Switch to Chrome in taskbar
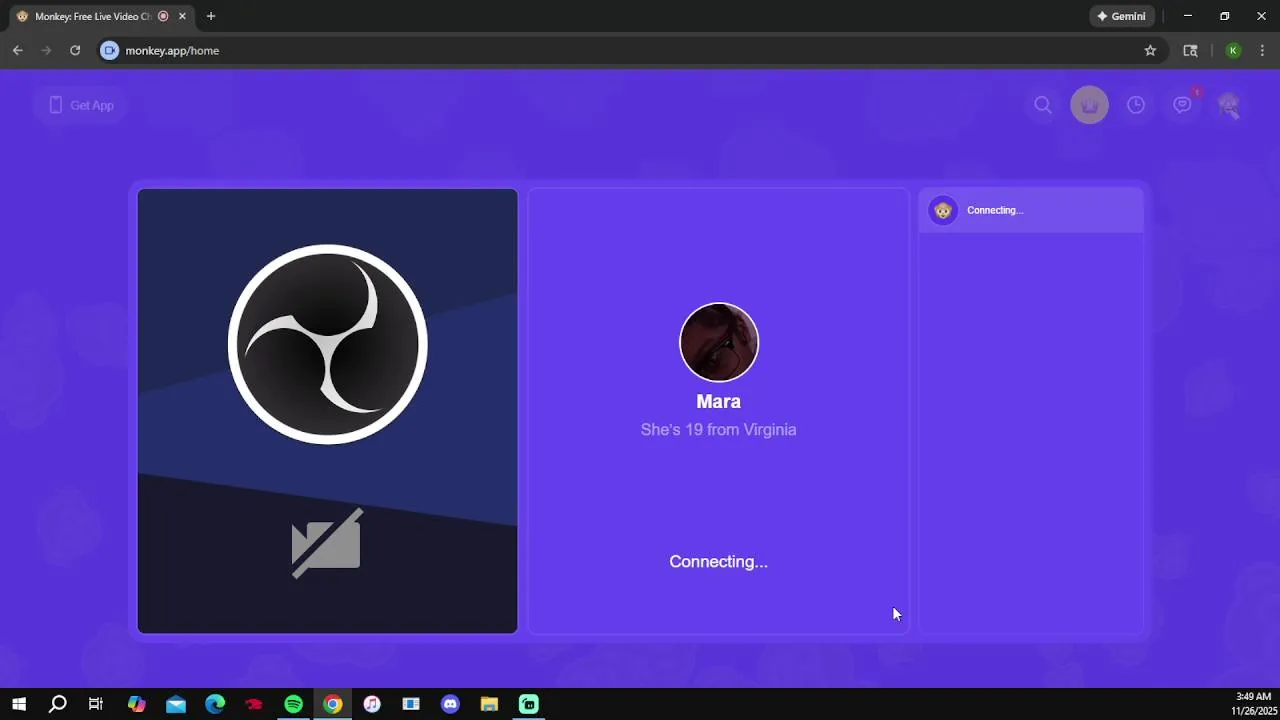 click(x=333, y=704)
